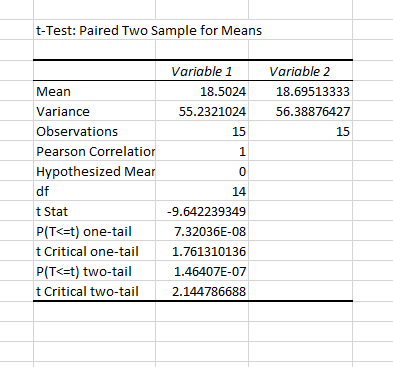The image size is (393, 367).
Task: Select the Hypothesized Mean Difference value 0
Action: tap(202, 171)
